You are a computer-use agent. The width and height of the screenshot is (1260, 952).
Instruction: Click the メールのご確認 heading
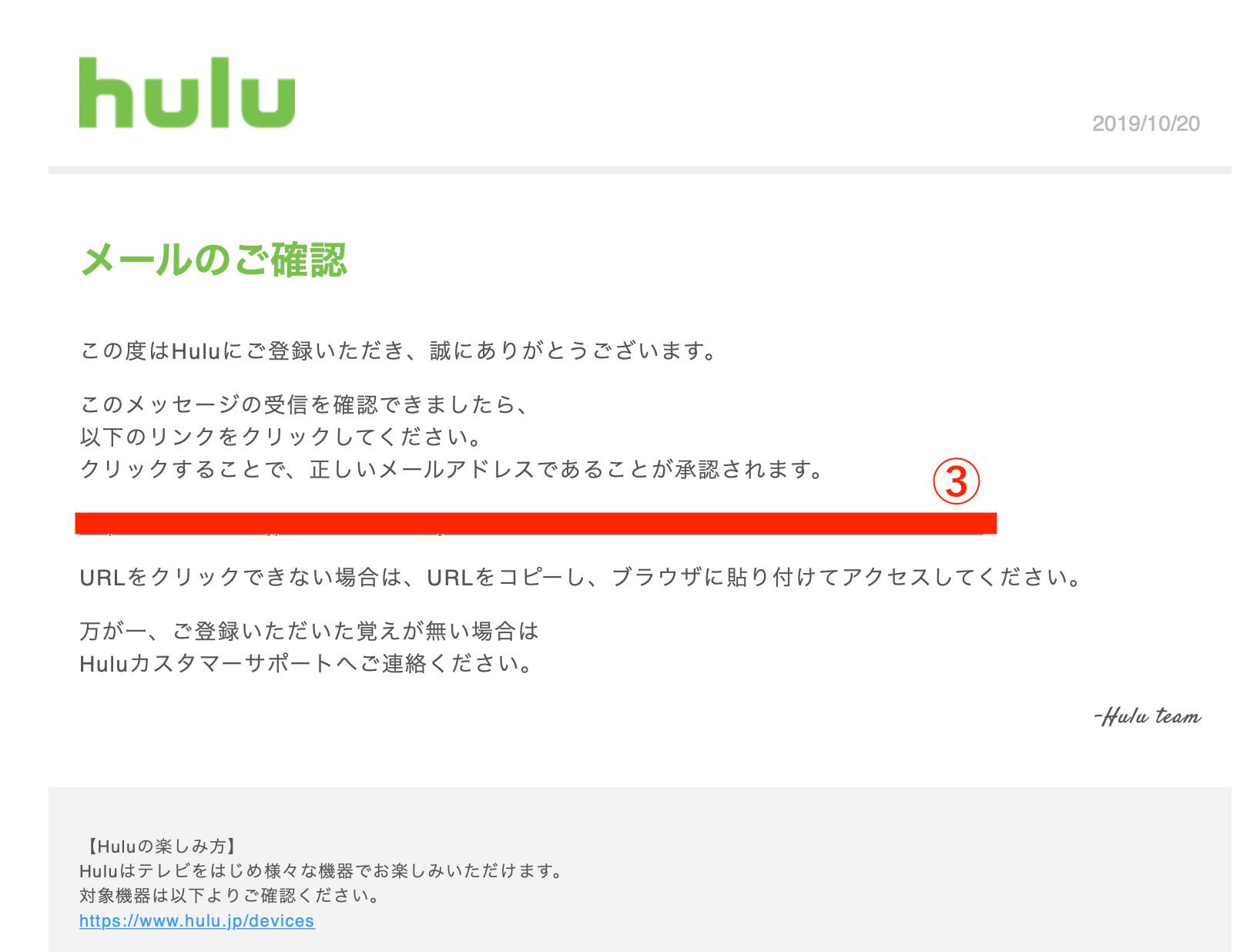click(x=214, y=260)
